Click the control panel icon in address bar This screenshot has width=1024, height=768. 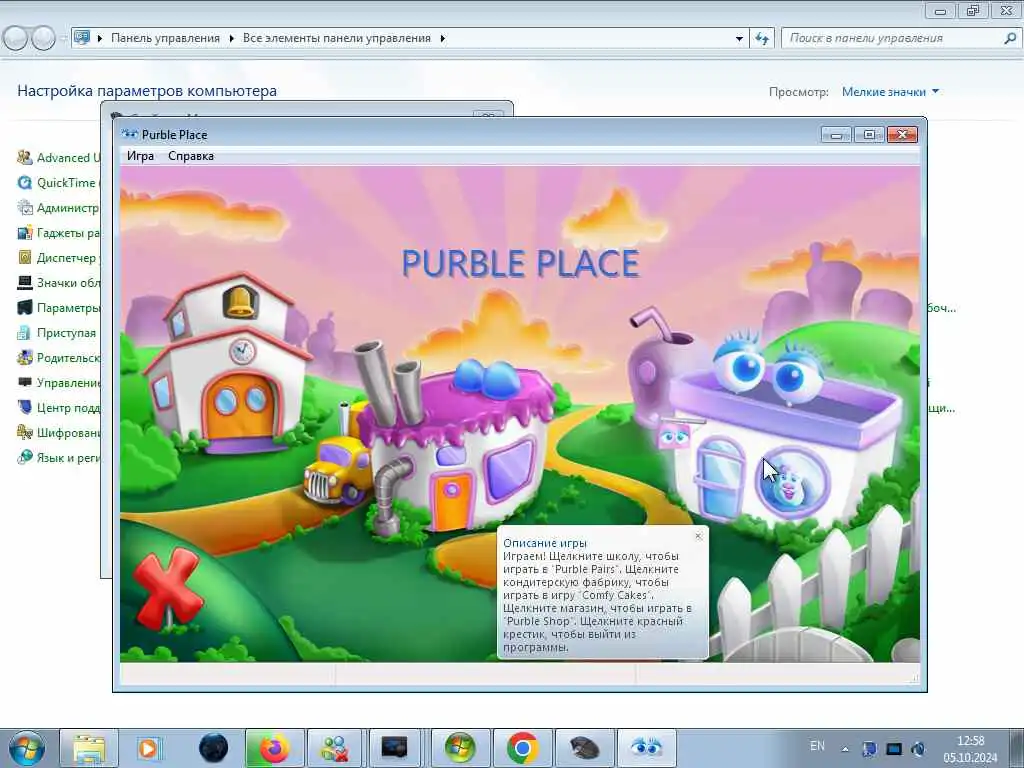click(x=82, y=38)
